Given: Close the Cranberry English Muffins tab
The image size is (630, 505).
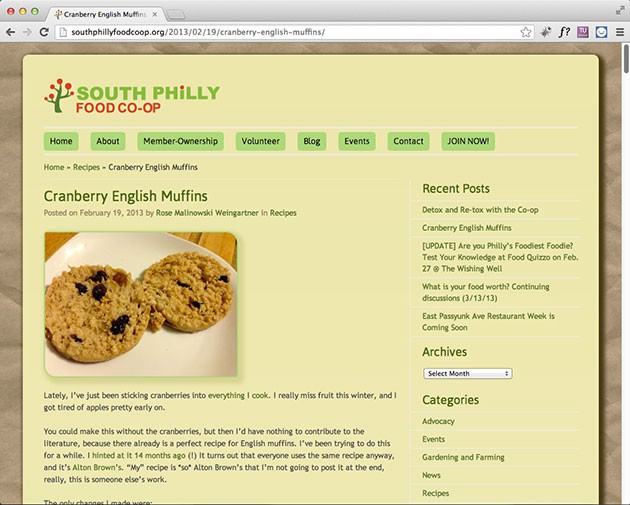Looking at the screenshot, I should pyautogui.click(x=155, y=14).
